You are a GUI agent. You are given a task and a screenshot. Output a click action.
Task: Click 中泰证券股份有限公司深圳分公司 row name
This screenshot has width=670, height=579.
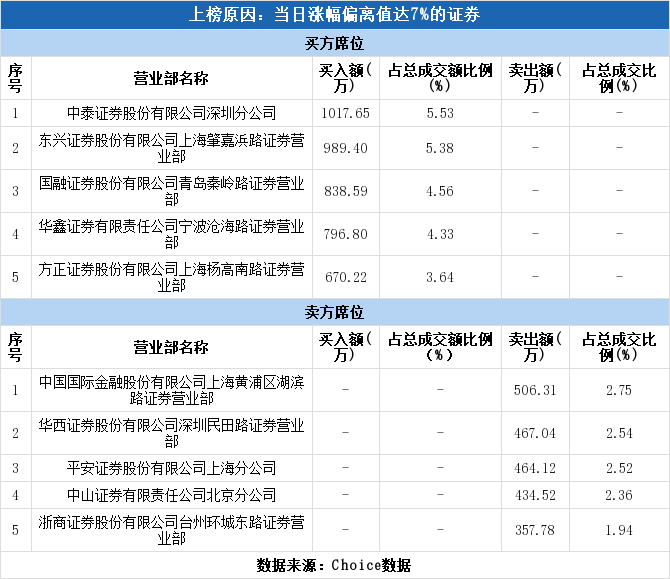(172, 113)
